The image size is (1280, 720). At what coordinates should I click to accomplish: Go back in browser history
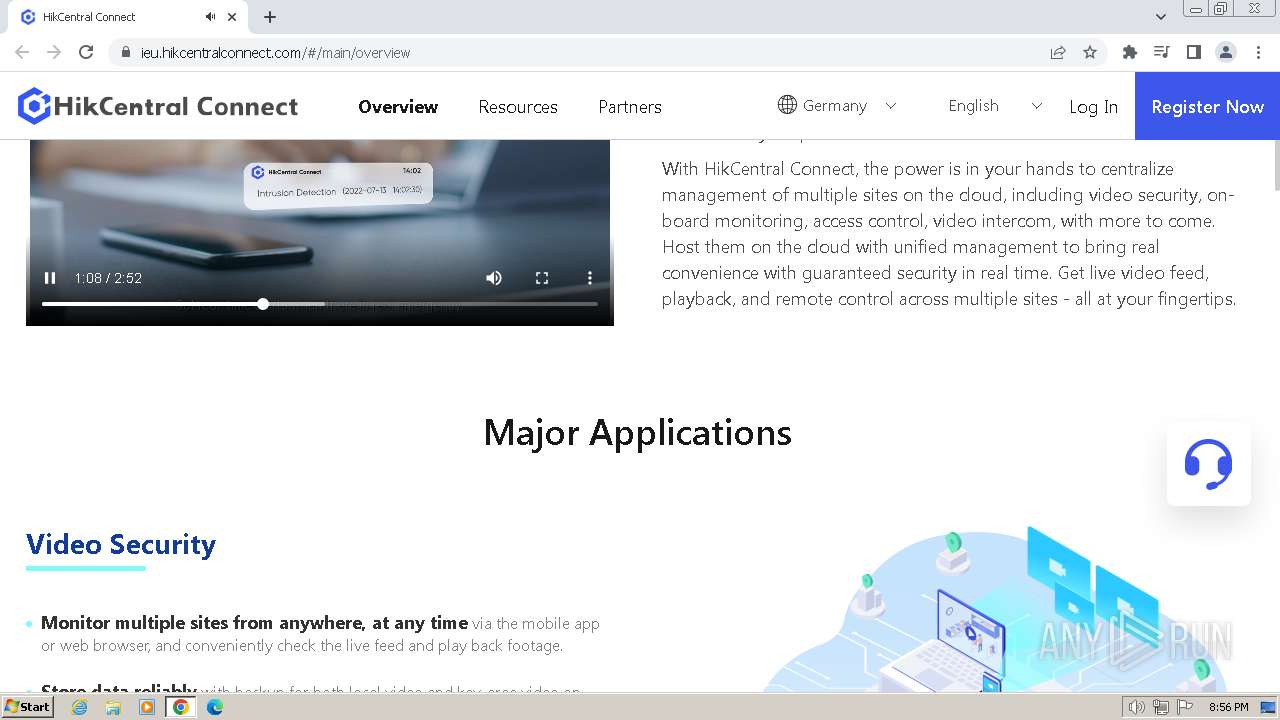pyautogui.click(x=22, y=52)
